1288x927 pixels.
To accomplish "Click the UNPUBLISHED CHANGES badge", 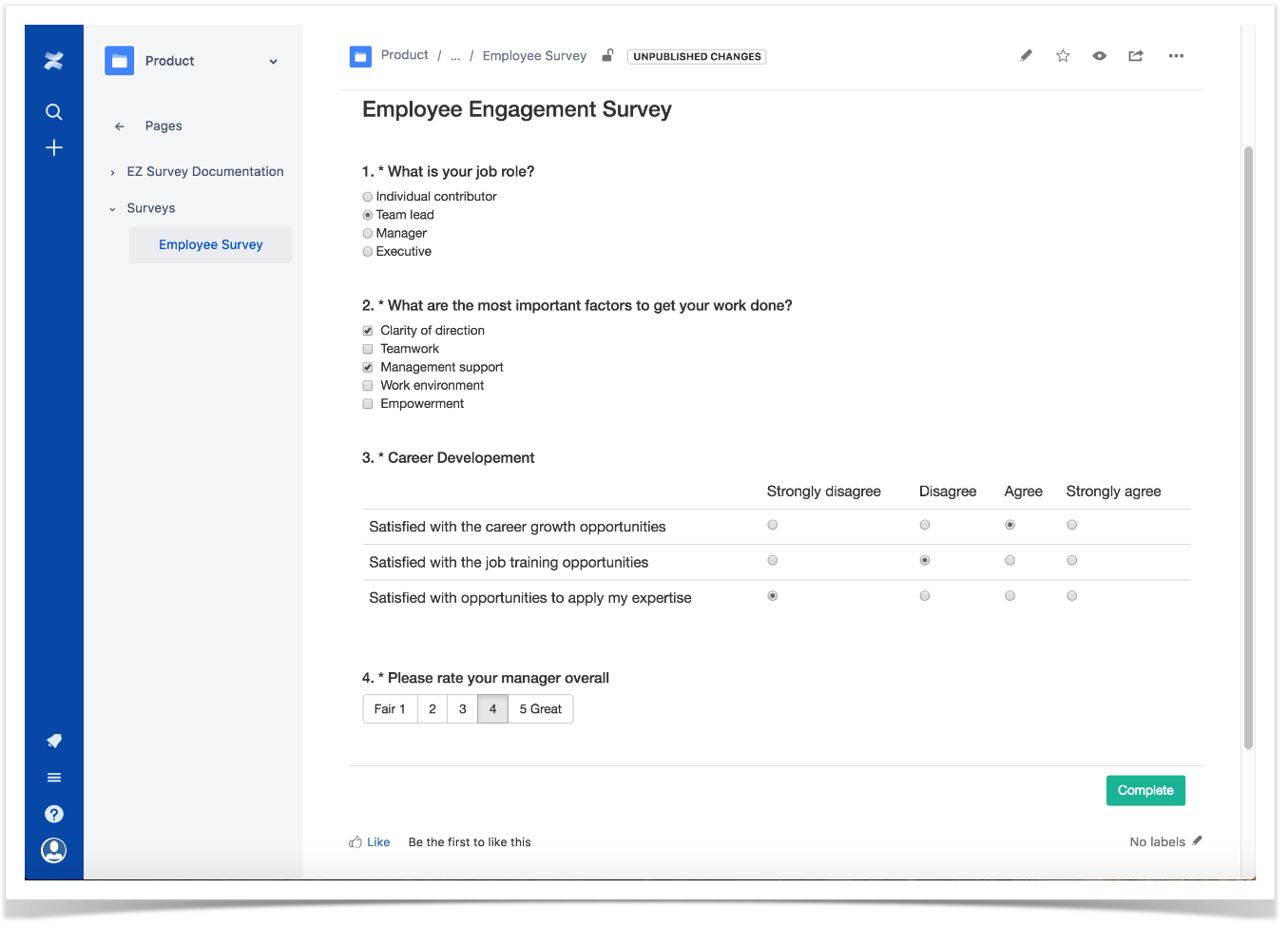I will (697, 57).
